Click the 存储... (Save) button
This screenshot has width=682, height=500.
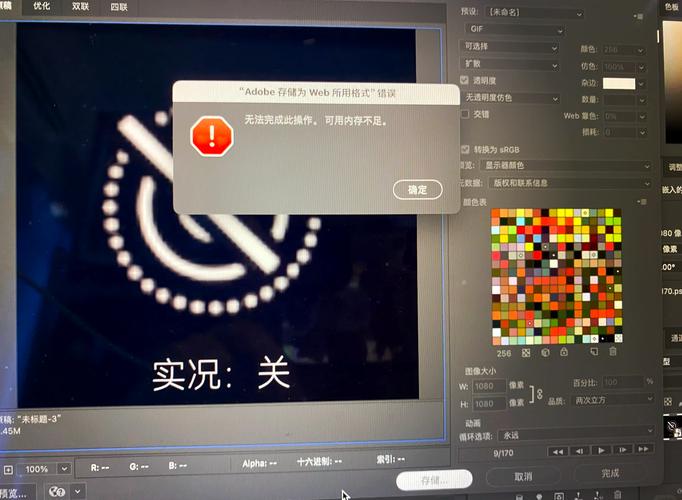click(434, 480)
